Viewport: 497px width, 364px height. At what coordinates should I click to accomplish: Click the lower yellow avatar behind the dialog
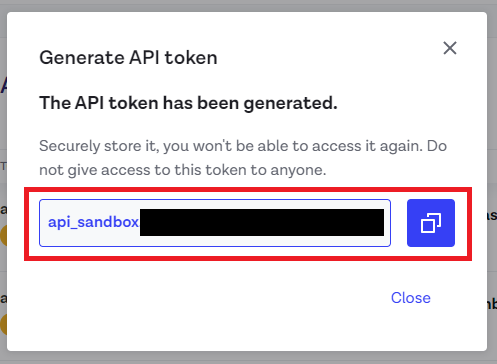[3, 324]
